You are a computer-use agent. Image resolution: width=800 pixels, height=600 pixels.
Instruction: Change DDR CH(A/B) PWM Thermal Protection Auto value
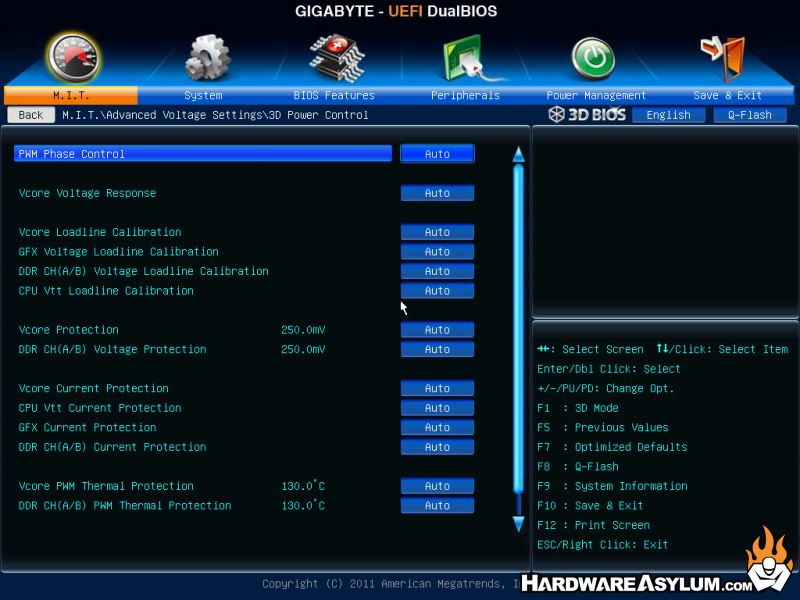point(437,506)
